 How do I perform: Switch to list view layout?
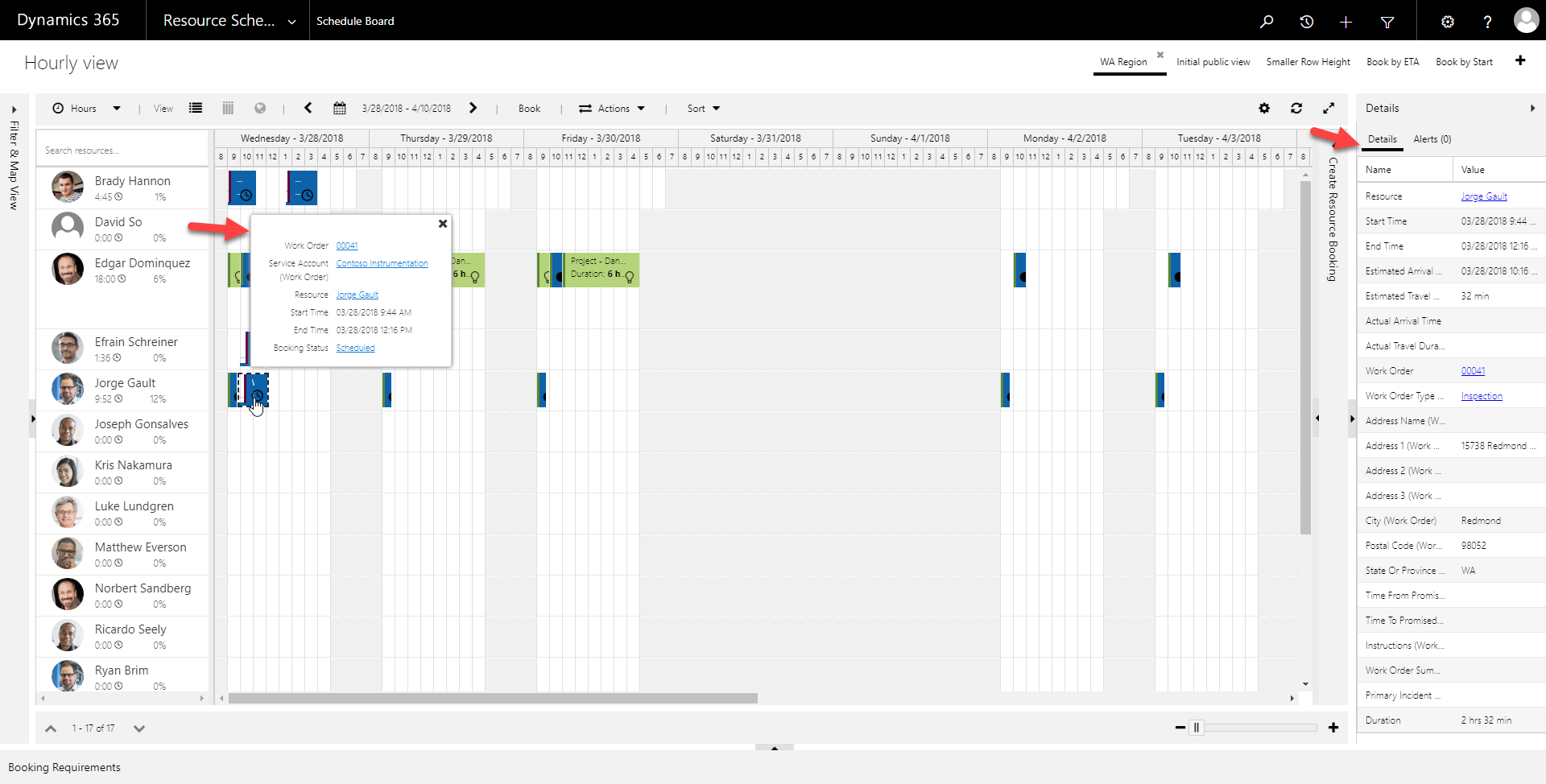[196, 109]
